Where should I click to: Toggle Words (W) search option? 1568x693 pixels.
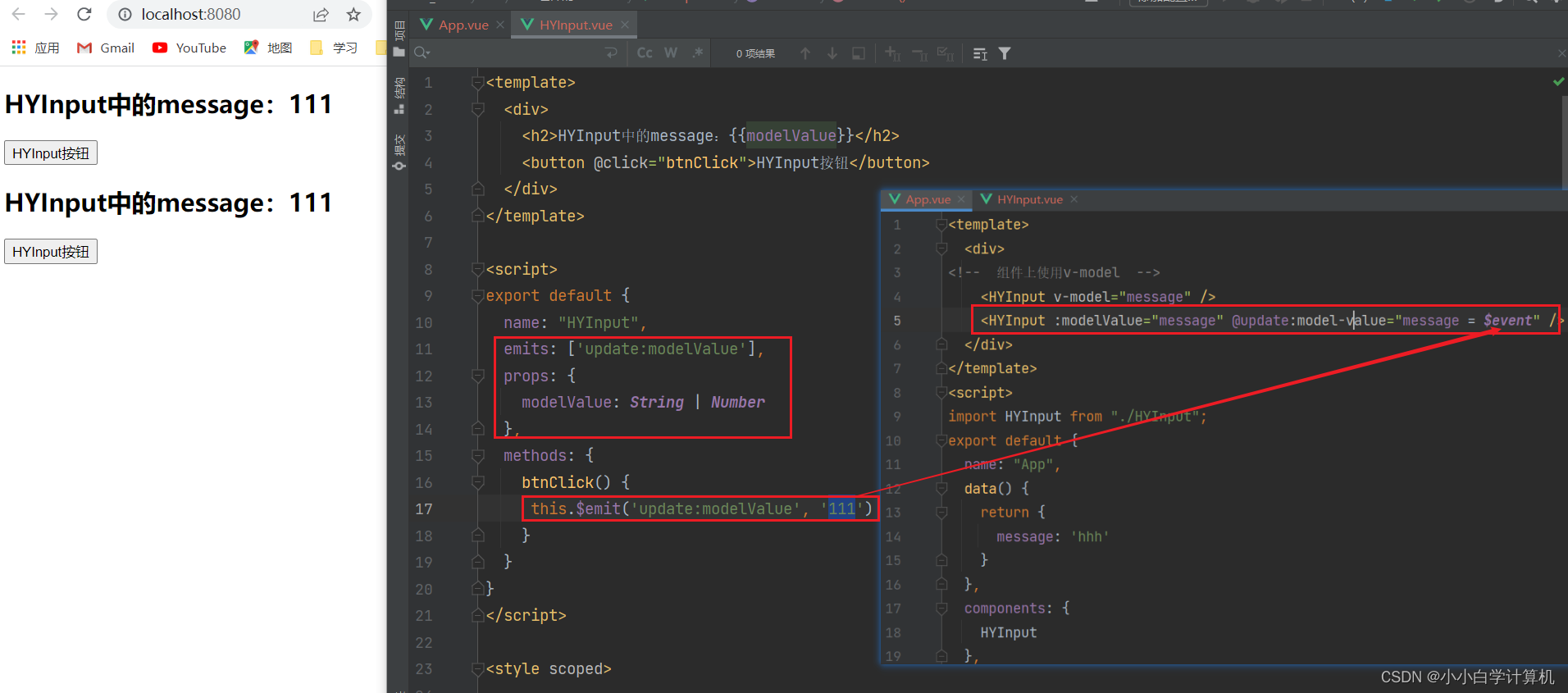(671, 53)
